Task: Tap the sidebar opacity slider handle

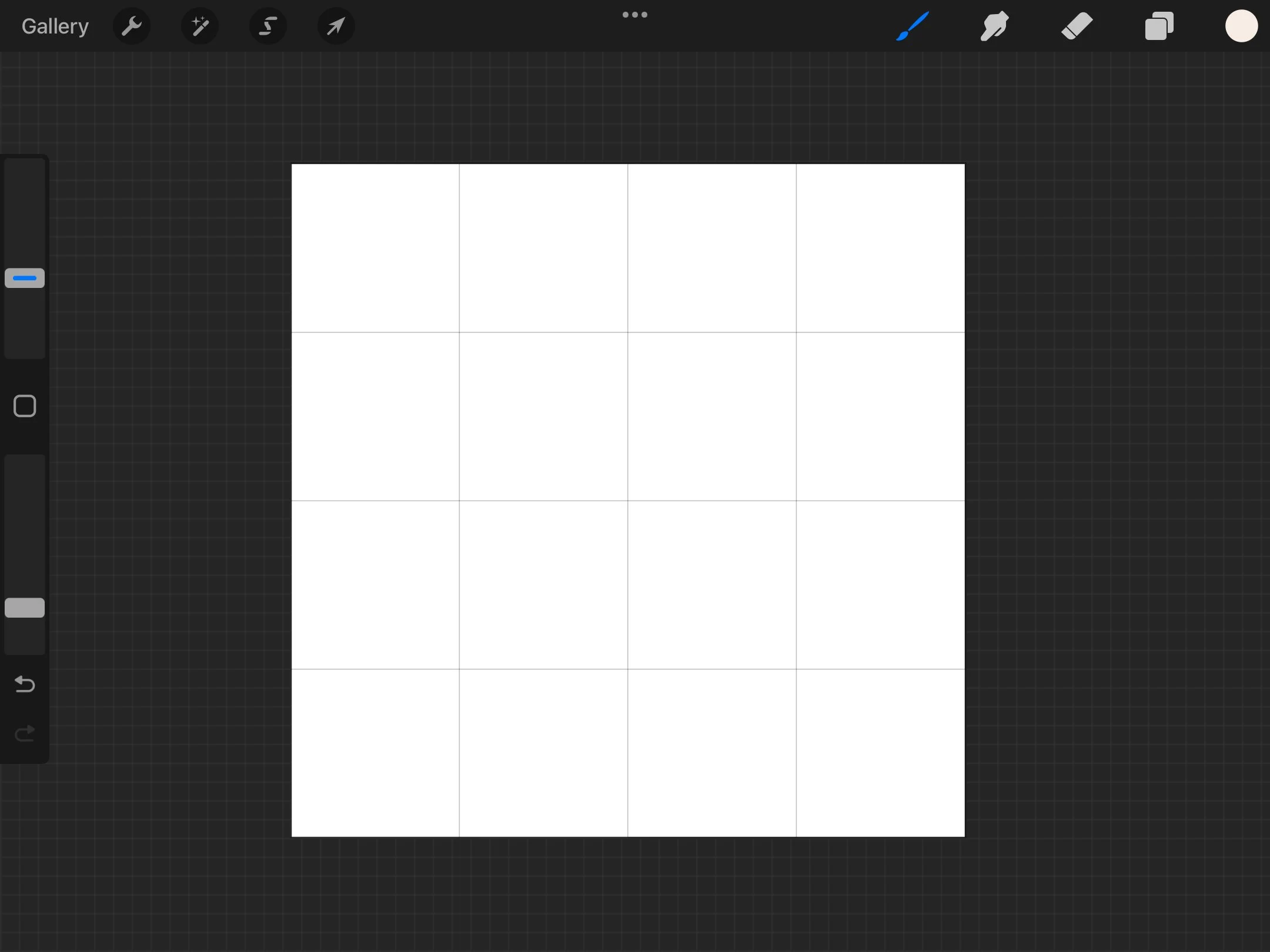Action: tap(24, 607)
